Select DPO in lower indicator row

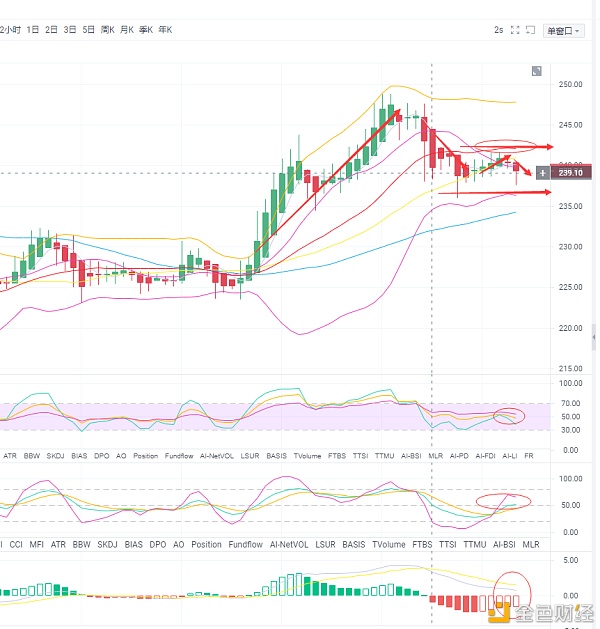[158, 545]
